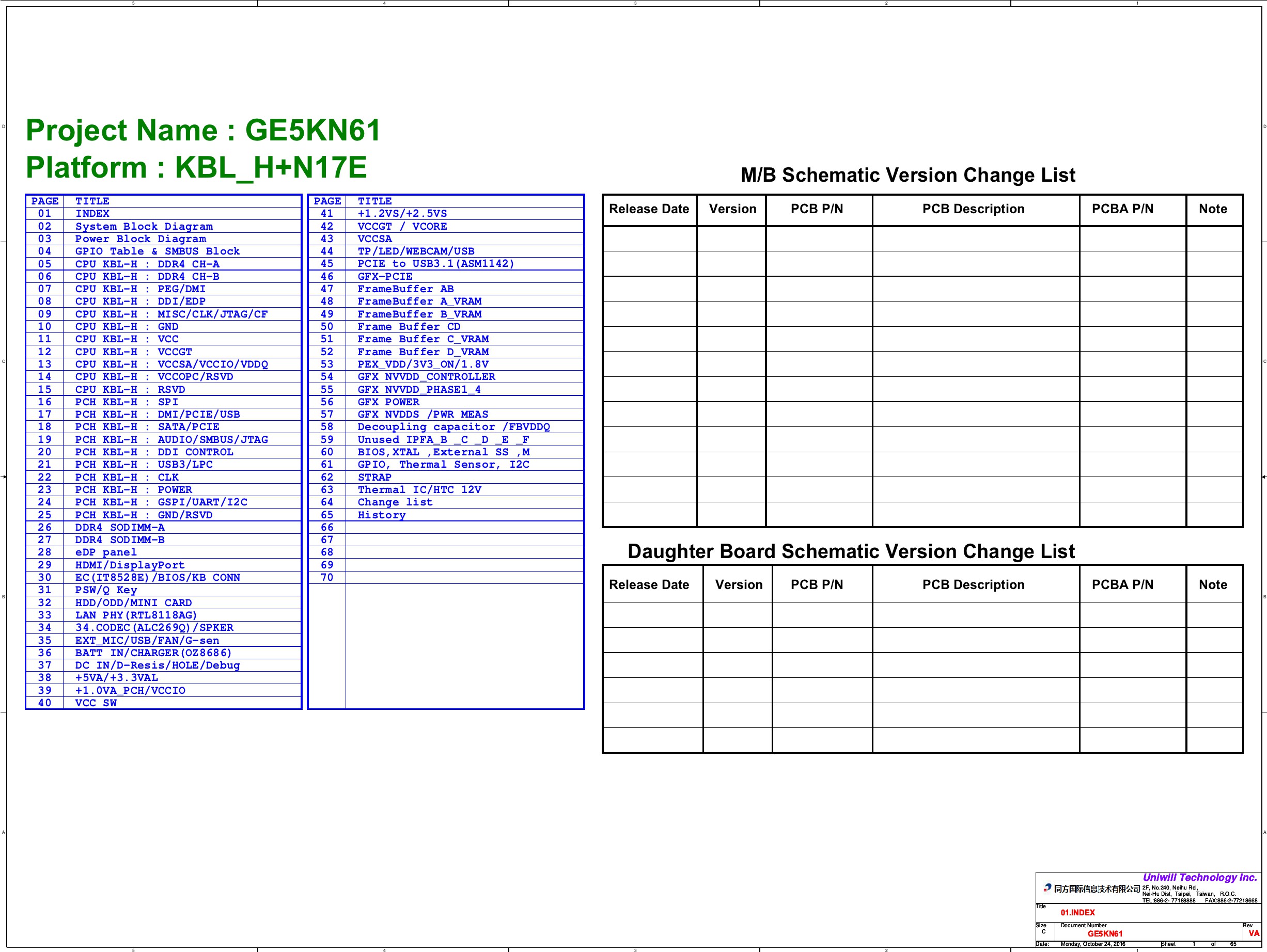Select BATT IN/CHARGER(OZ8686) entry
This screenshot has height=952, width=1267.
[x=153, y=653]
